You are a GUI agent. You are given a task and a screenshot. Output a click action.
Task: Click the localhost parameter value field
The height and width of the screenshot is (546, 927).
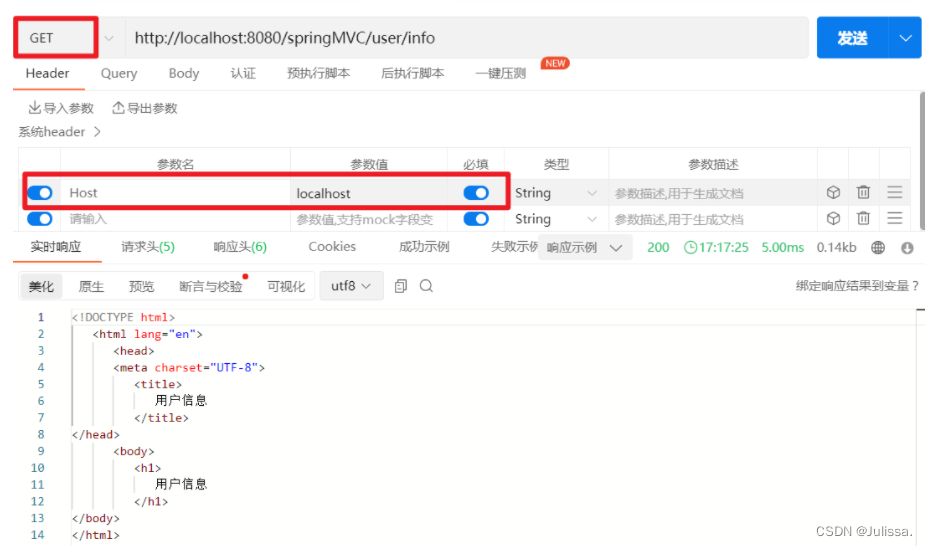[x=368, y=193]
